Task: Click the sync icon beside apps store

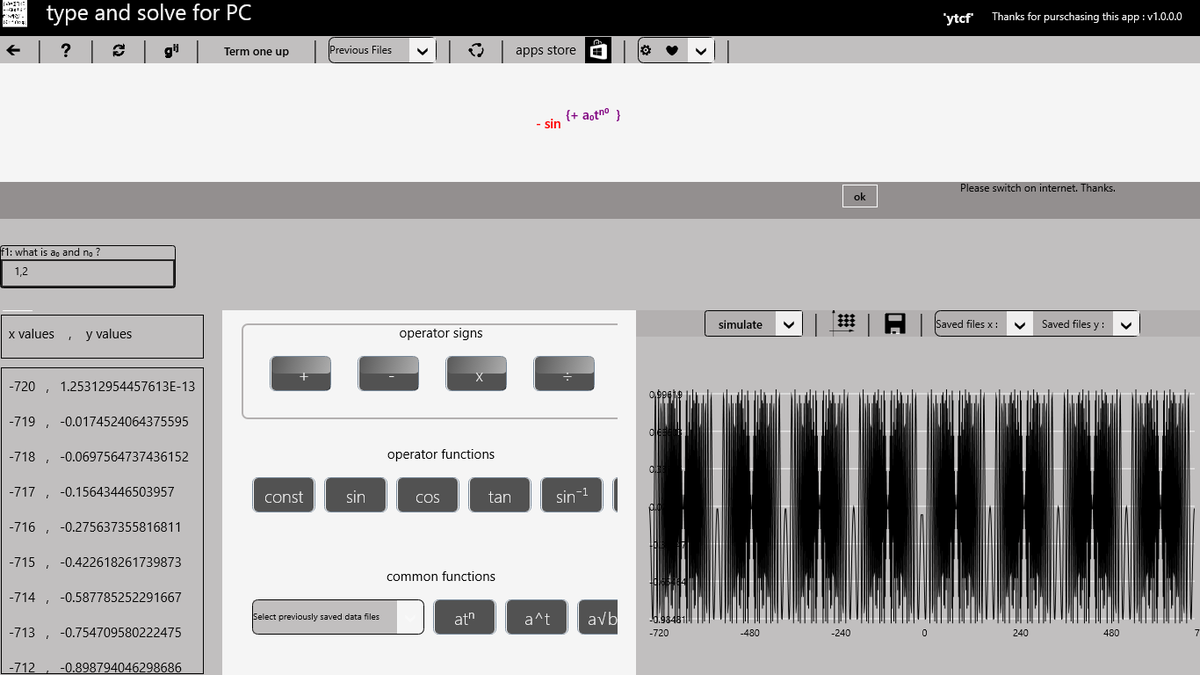Action: [x=477, y=49]
